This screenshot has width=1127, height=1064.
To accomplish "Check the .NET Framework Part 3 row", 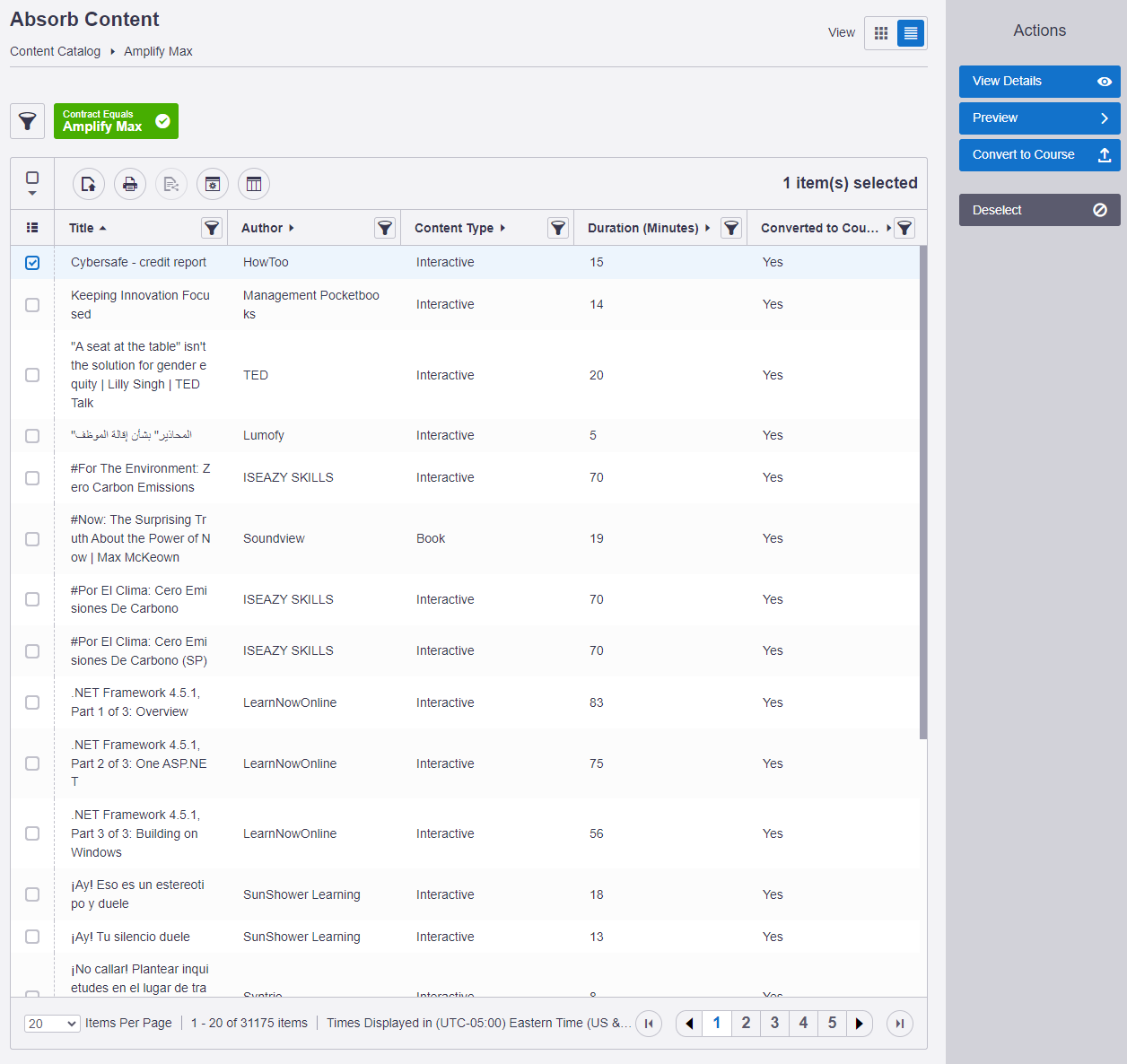I will coord(32,833).
